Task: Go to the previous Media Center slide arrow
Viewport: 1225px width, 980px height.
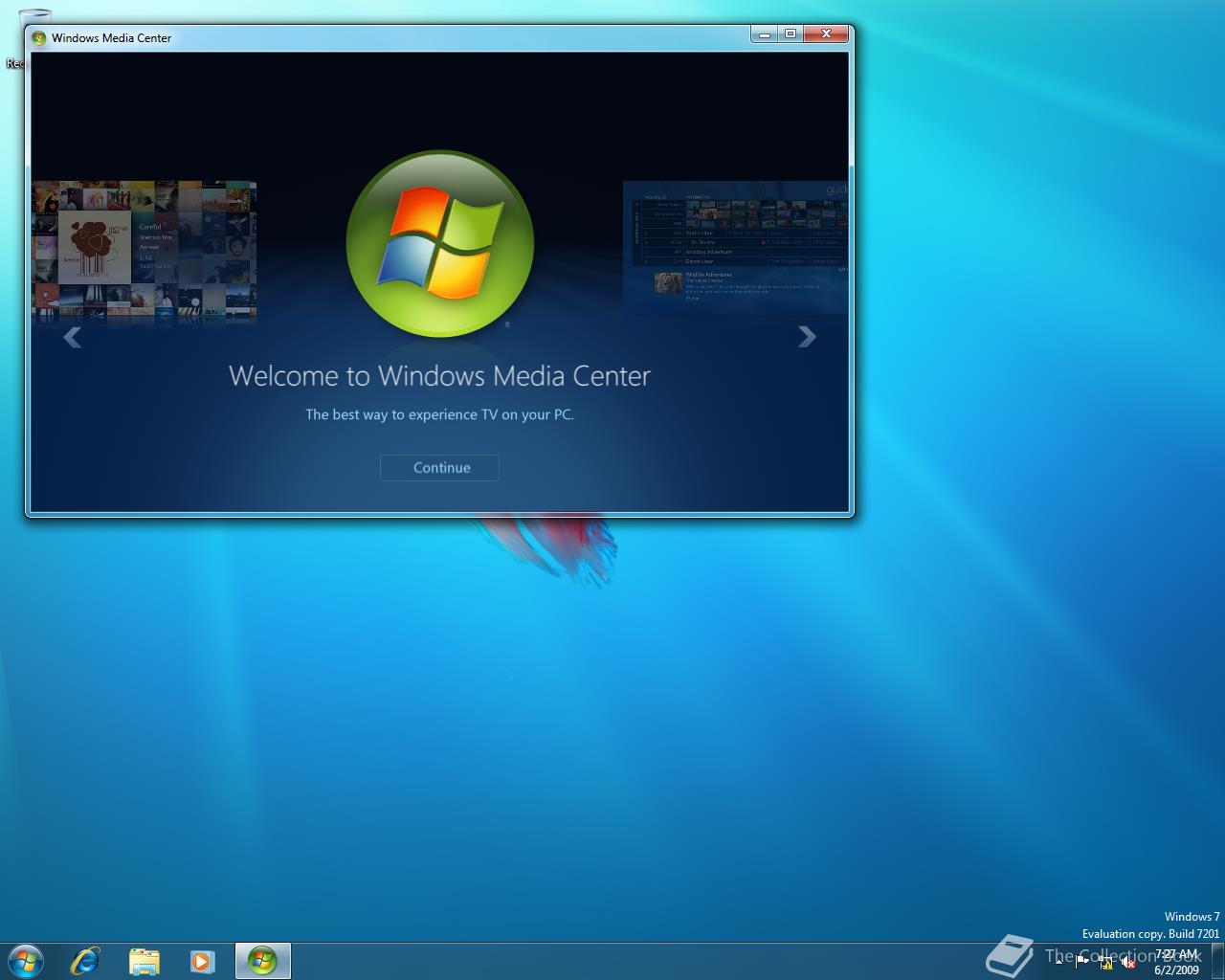Action: click(x=72, y=336)
